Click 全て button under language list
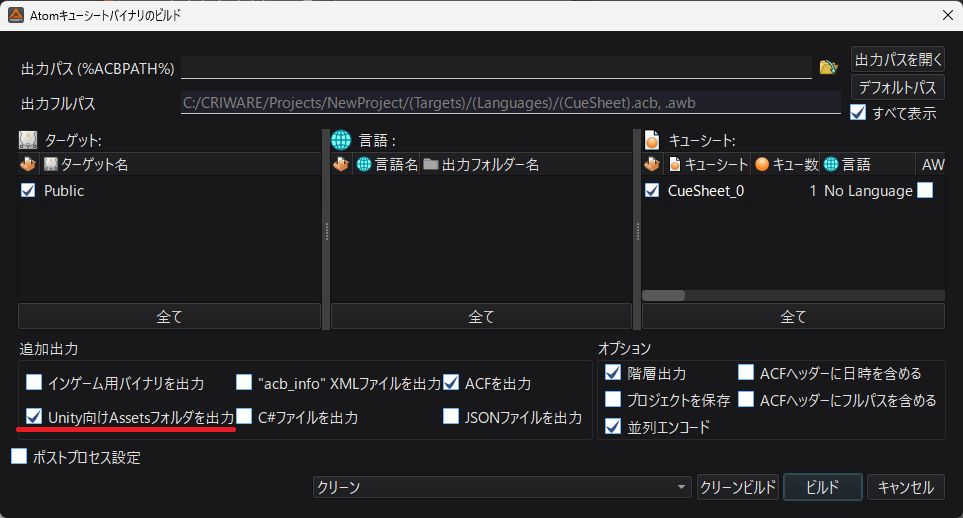 [482, 316]
